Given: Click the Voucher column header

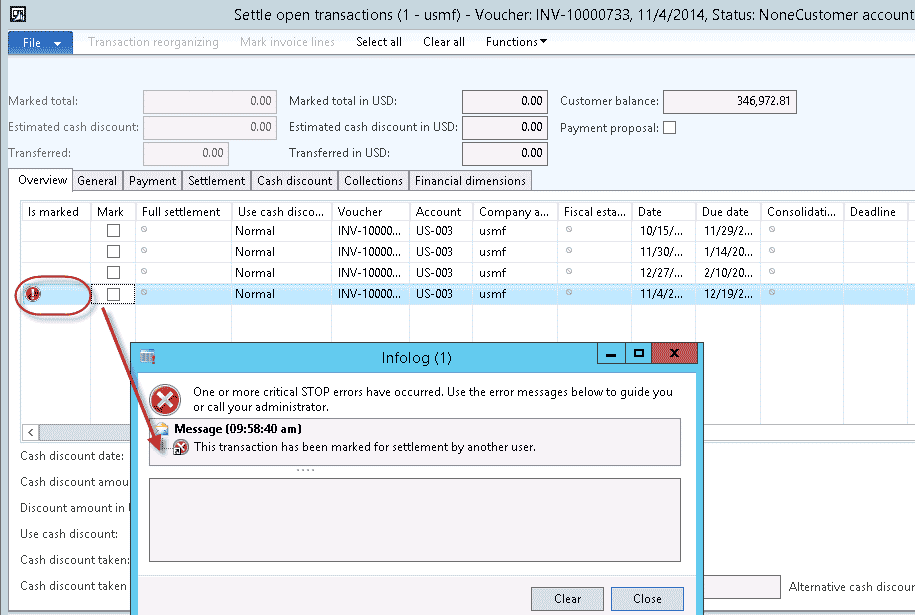Looking at the screenshot, I should tap(370, 212).
